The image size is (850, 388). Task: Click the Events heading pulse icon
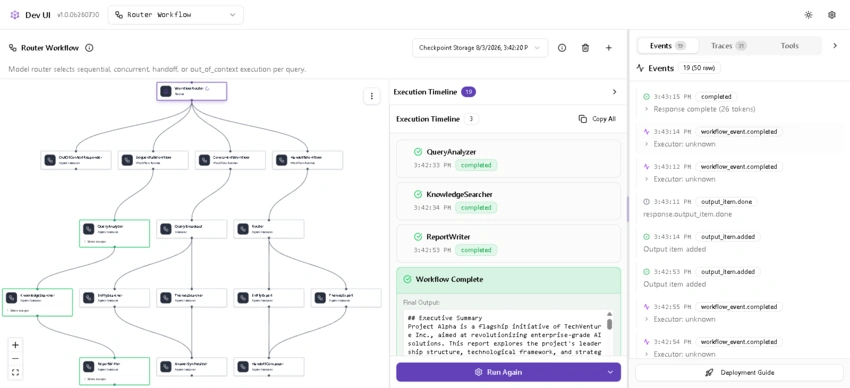(640, 68)
